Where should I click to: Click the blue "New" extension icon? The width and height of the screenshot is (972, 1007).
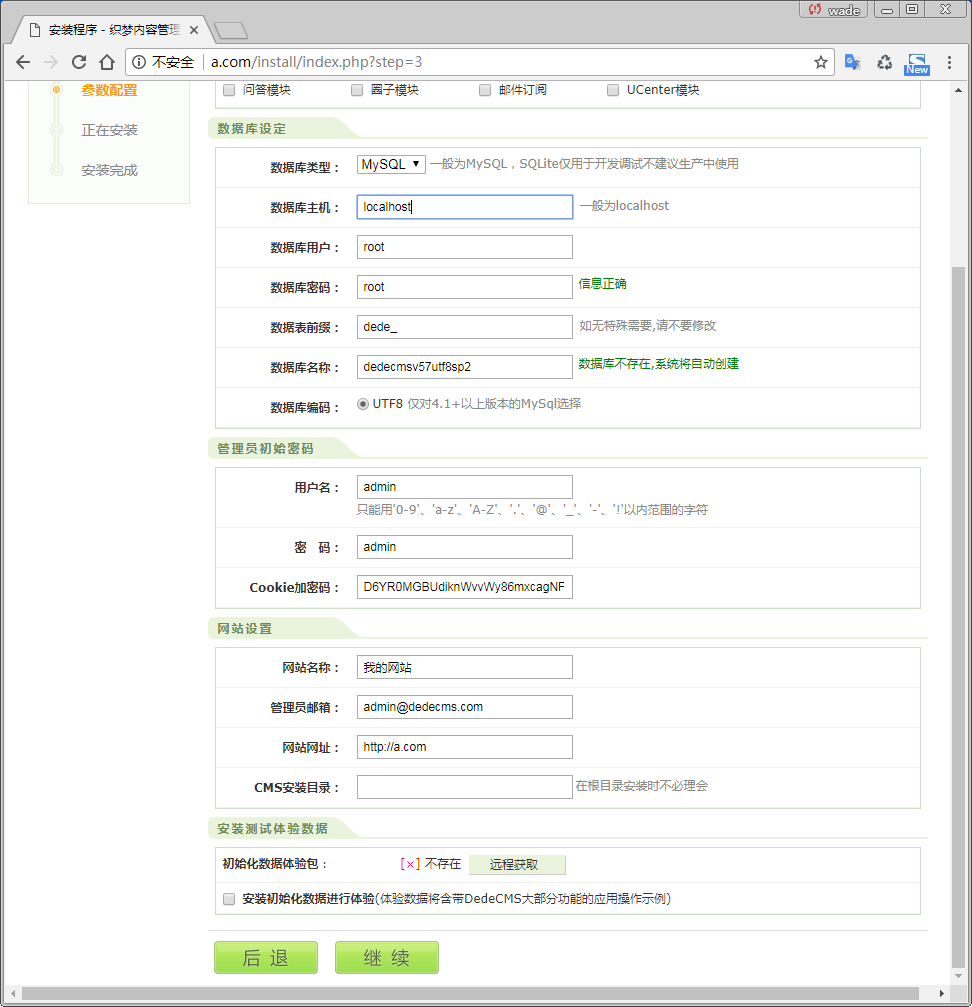tap(916, 62)
